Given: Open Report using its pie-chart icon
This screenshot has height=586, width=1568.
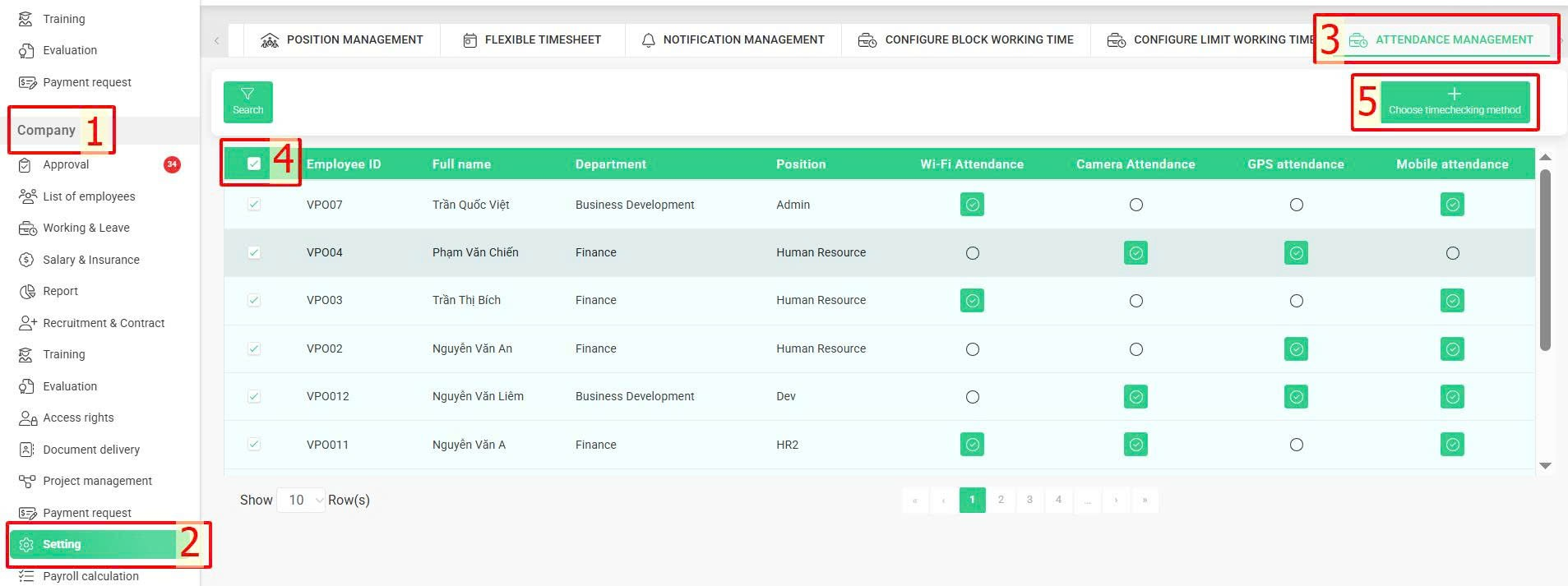Looking at the screenshot, I should [25, 291].
